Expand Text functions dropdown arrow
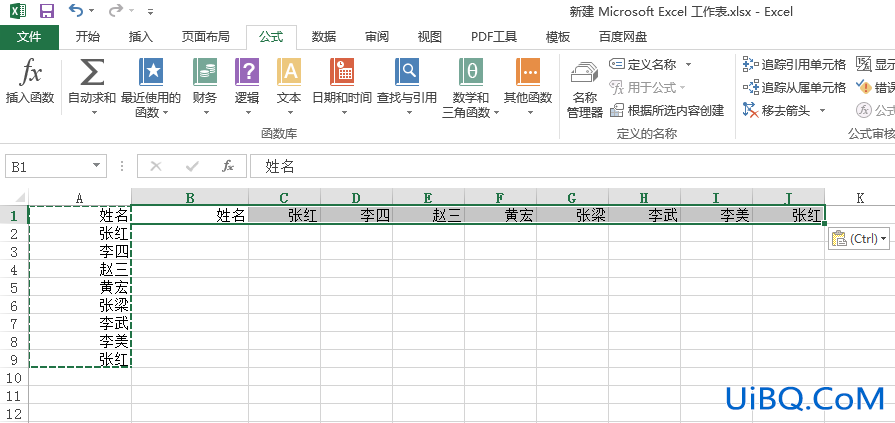The width and height of the screenshot is (895, 423). (289, 112)
